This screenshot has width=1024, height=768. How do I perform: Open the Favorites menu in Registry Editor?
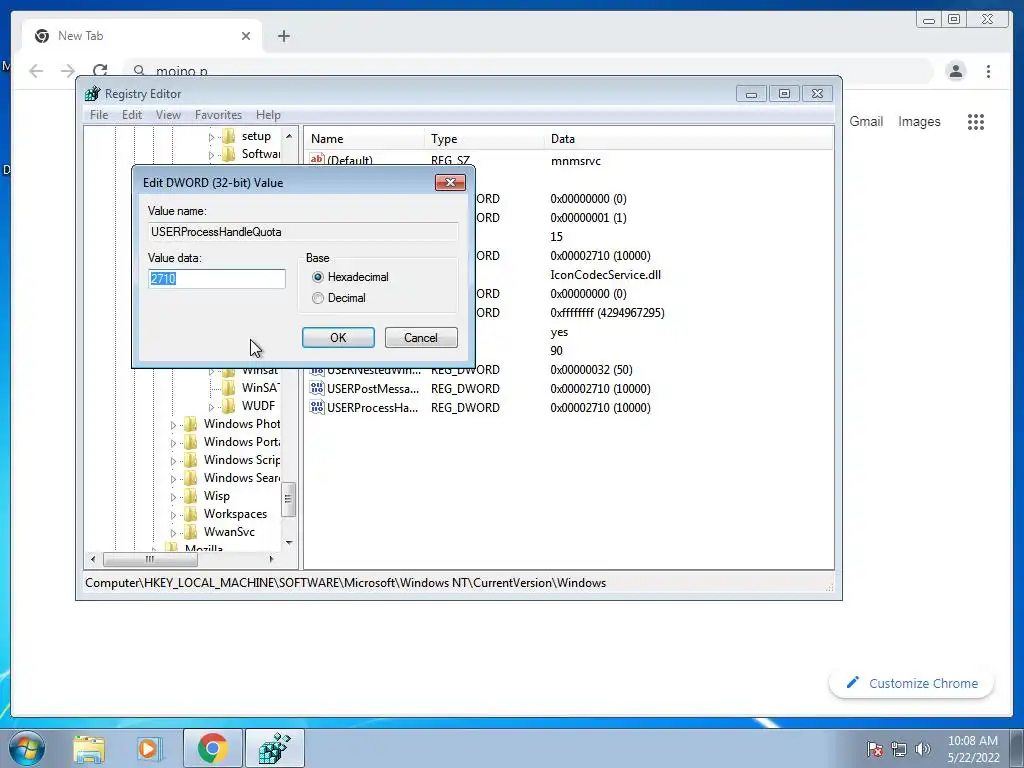(x=218, y=115)
